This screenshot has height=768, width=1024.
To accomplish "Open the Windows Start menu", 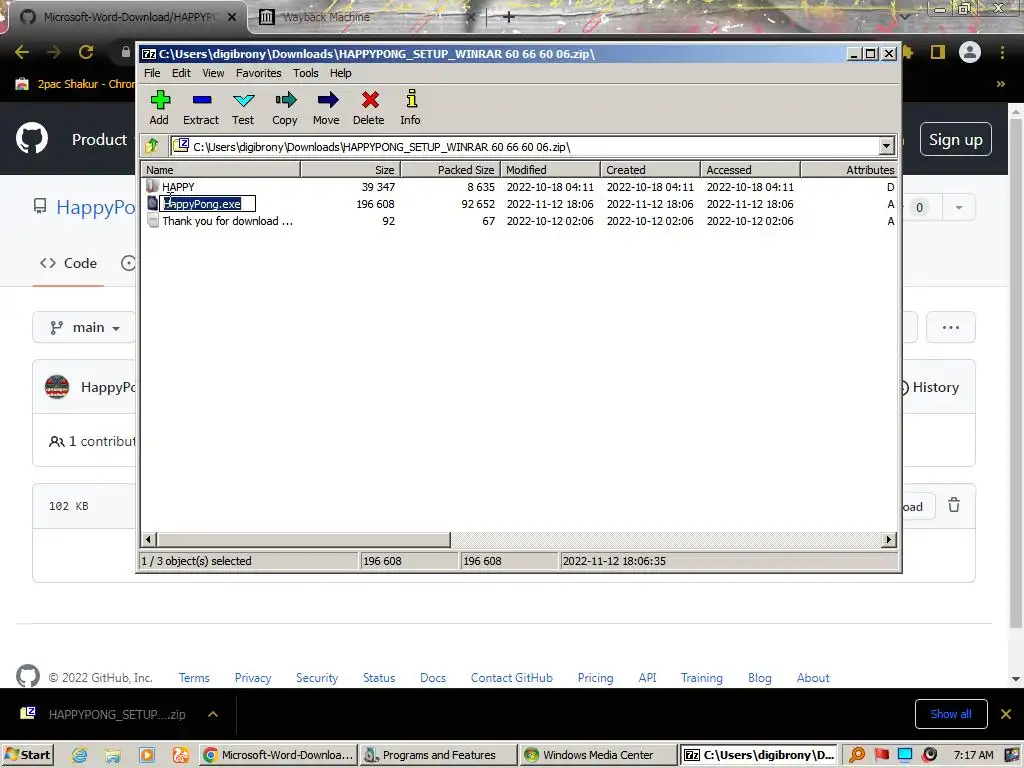I will [x=27, y=755].
